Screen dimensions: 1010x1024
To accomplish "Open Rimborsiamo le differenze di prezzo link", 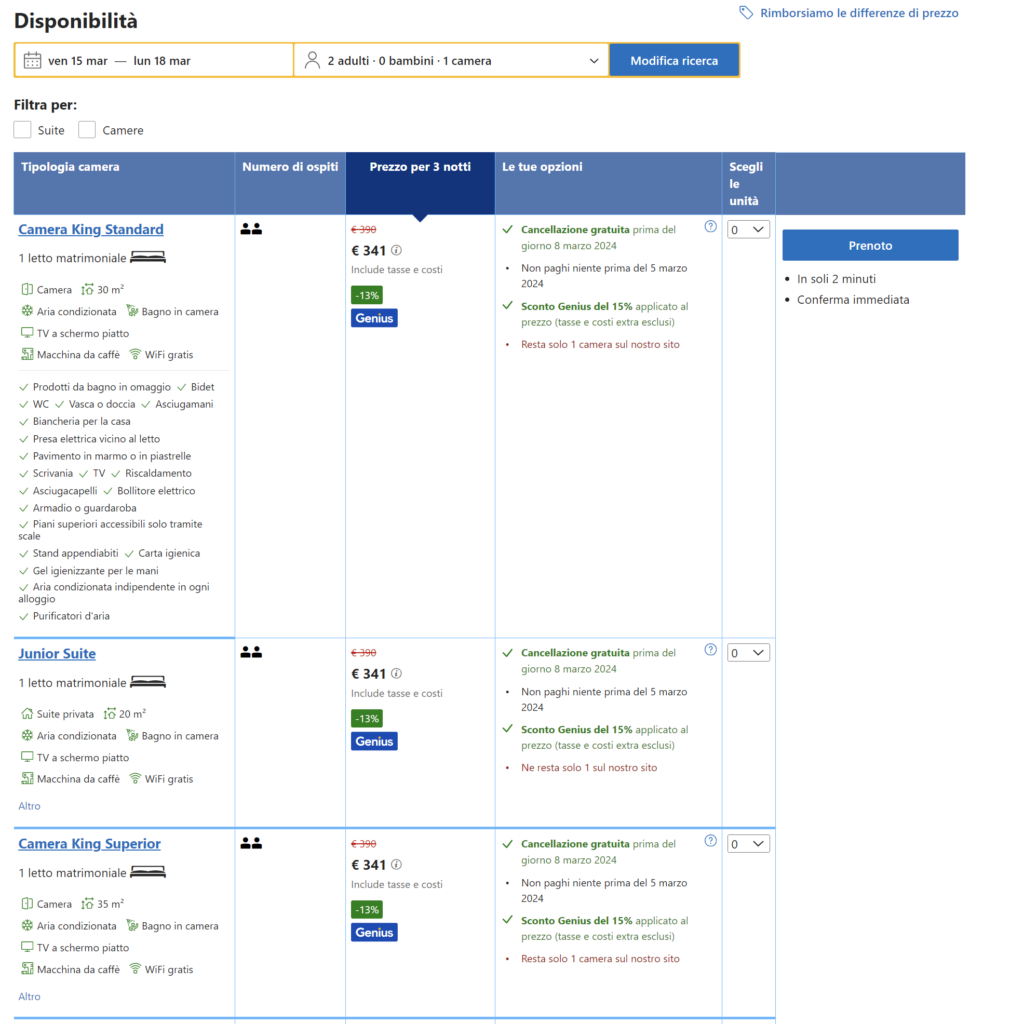I will [x=859, y=13].
